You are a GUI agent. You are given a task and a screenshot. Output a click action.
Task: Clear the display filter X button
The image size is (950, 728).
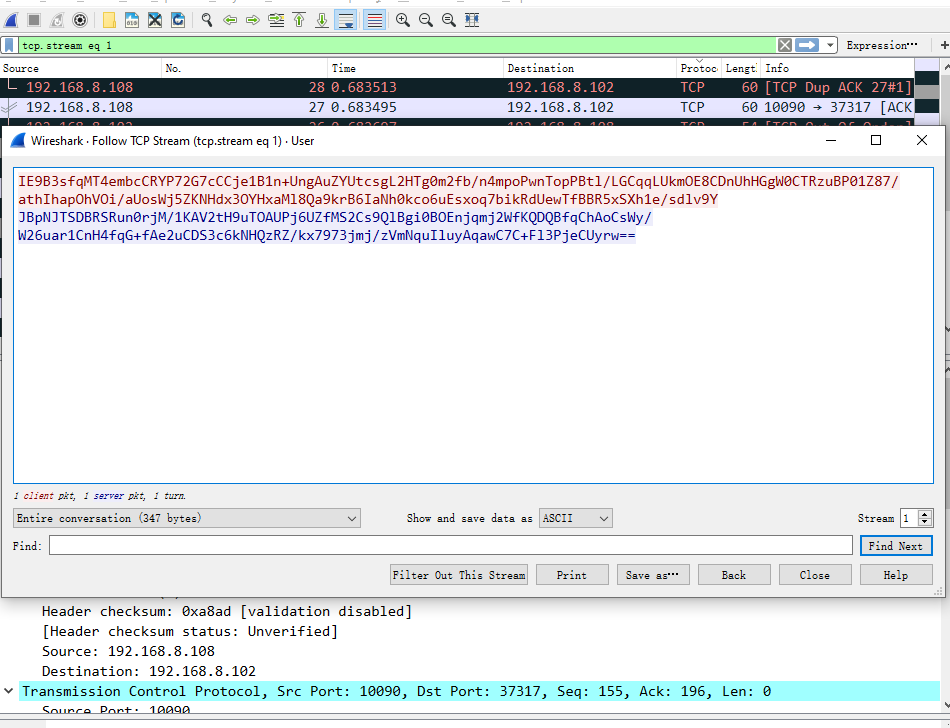(x=785, y=45)
